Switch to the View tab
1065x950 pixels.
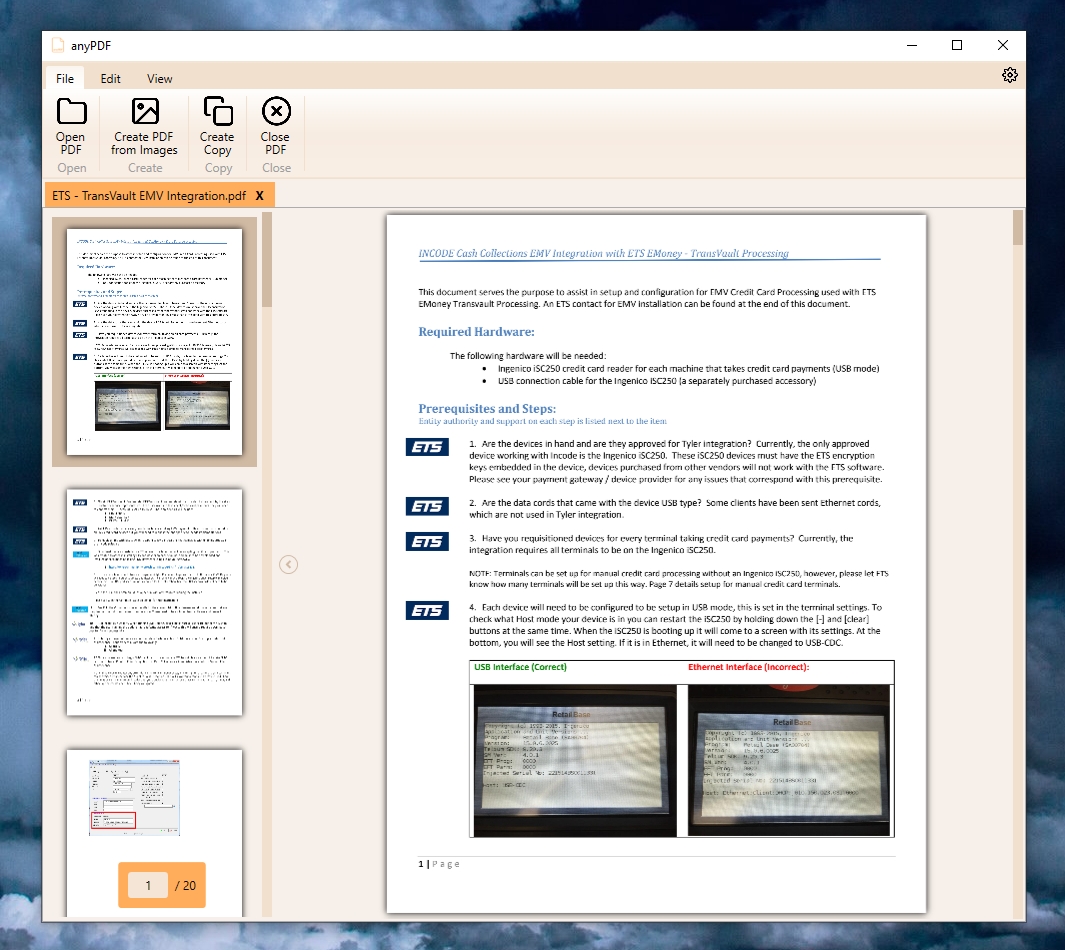coord(160,79)
